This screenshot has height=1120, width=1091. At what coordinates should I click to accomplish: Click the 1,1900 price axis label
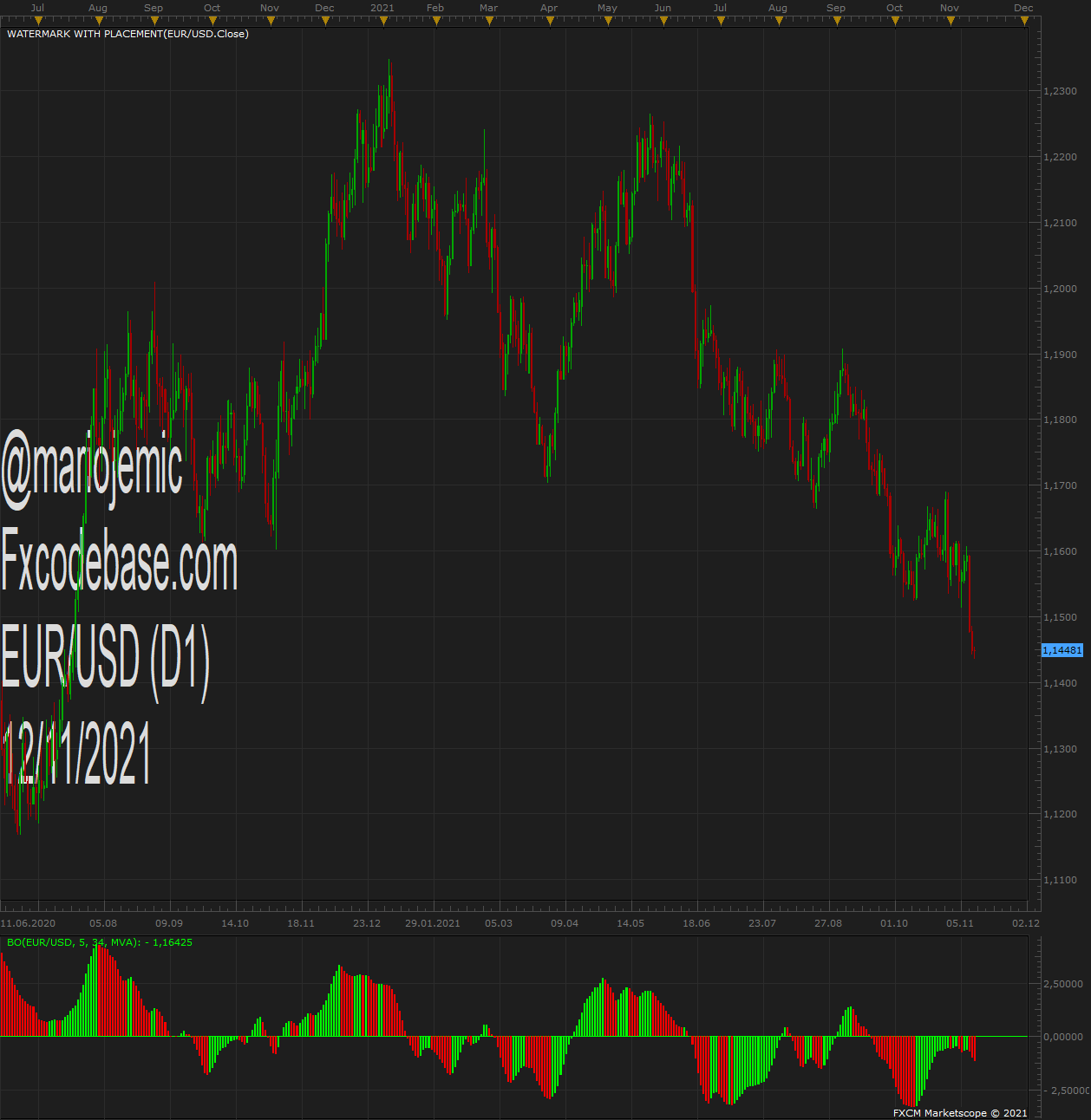coord(1060,355)
